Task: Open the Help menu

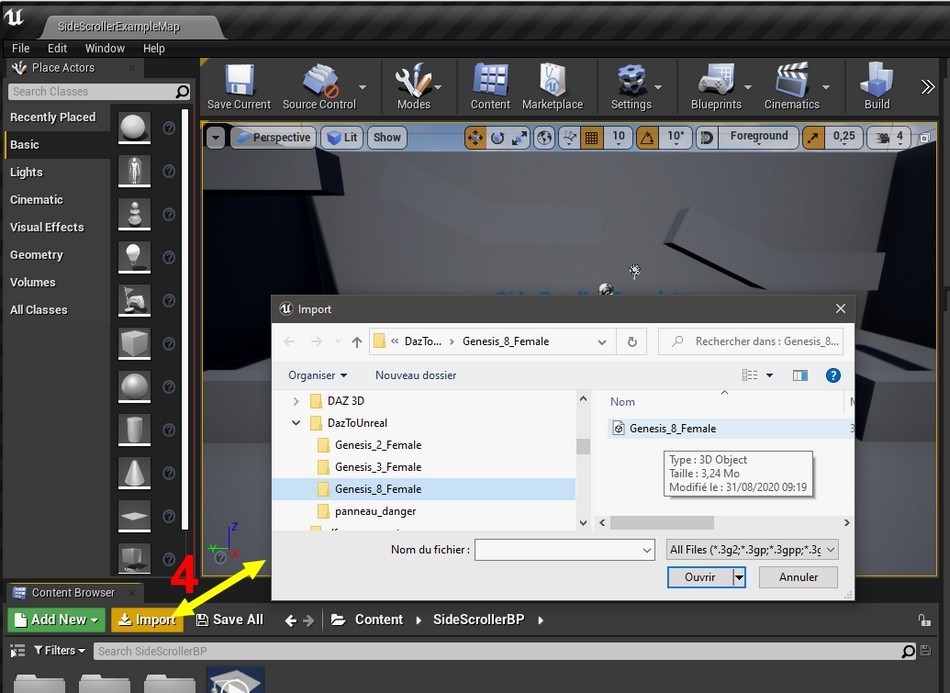Action: [x=153, y=48]
